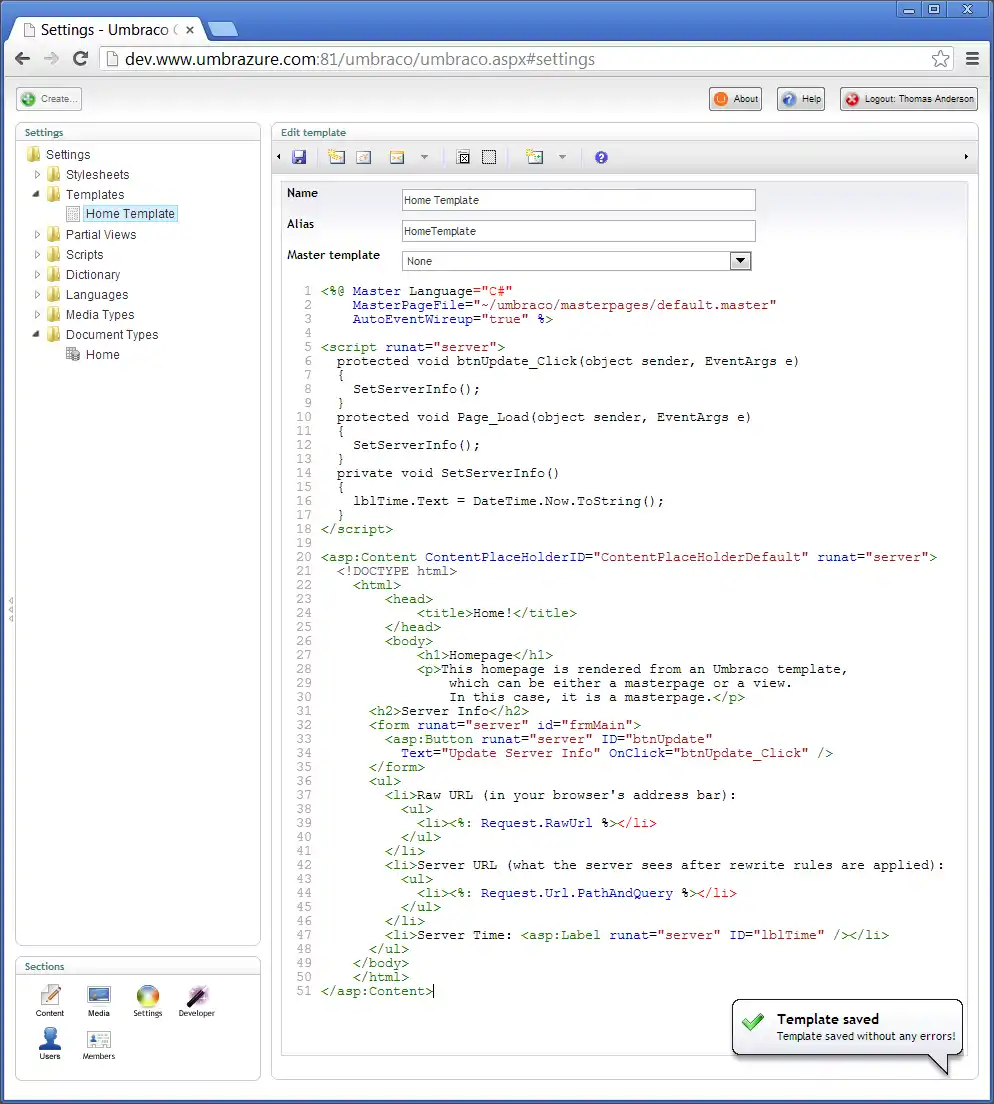Open the Master template dropdown

click(x=577, y=261)
